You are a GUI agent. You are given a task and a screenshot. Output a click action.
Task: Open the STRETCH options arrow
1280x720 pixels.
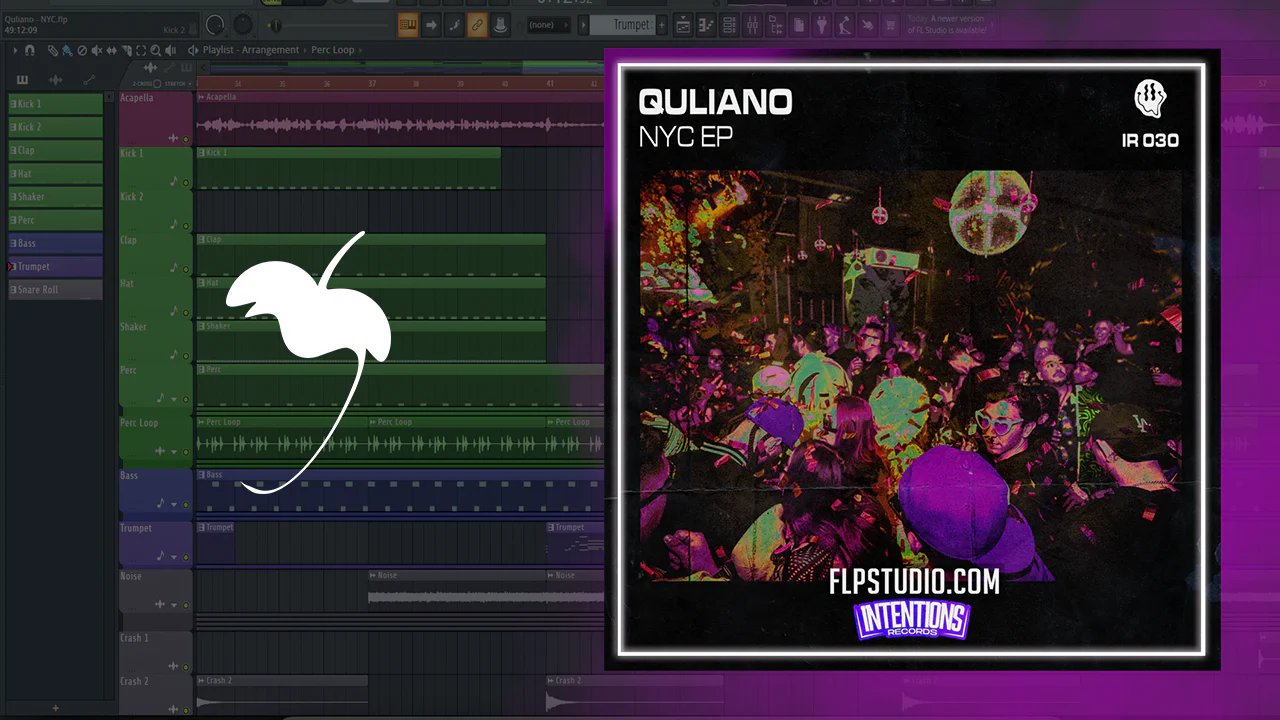click(x=190, y=84)
